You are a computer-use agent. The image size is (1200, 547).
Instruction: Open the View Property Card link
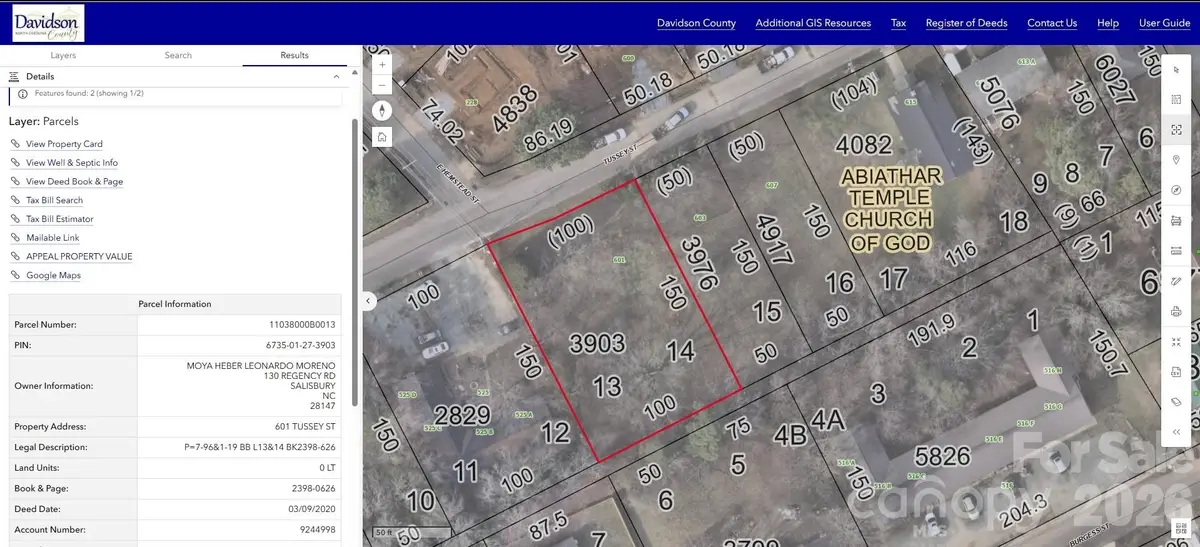64,144
